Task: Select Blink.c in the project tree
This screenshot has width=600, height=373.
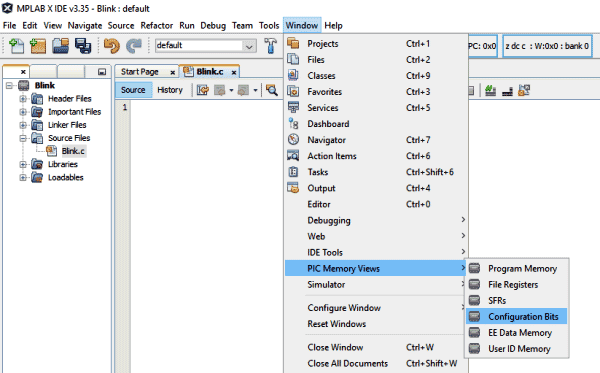Action: pyautogui.click(x=73, y=151)
